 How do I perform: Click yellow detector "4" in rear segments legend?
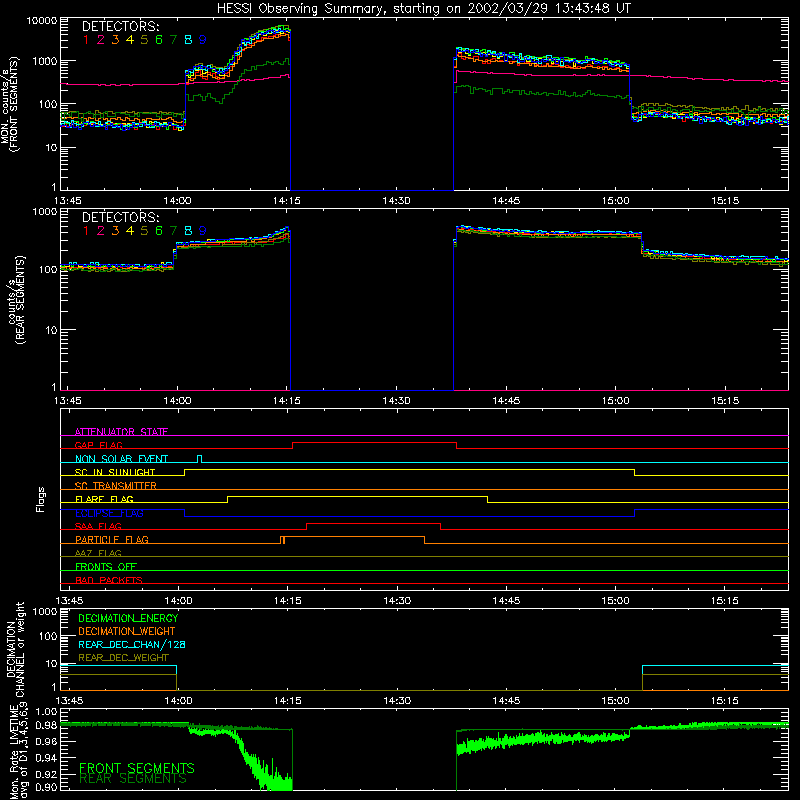tap(130, 231)
